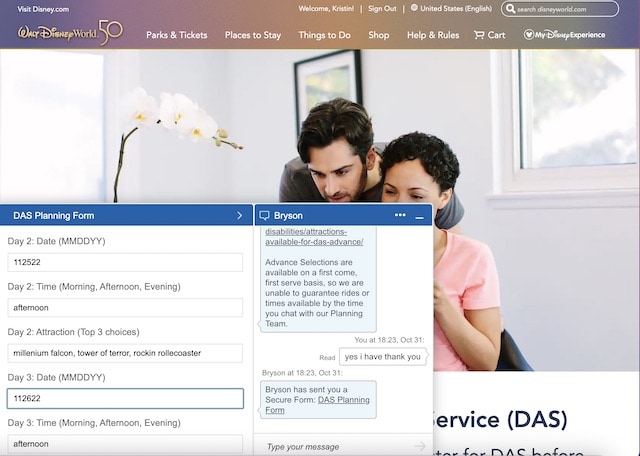Click the 'Day 2: Attraction (Top 3 choices)' label

[73, 332]
